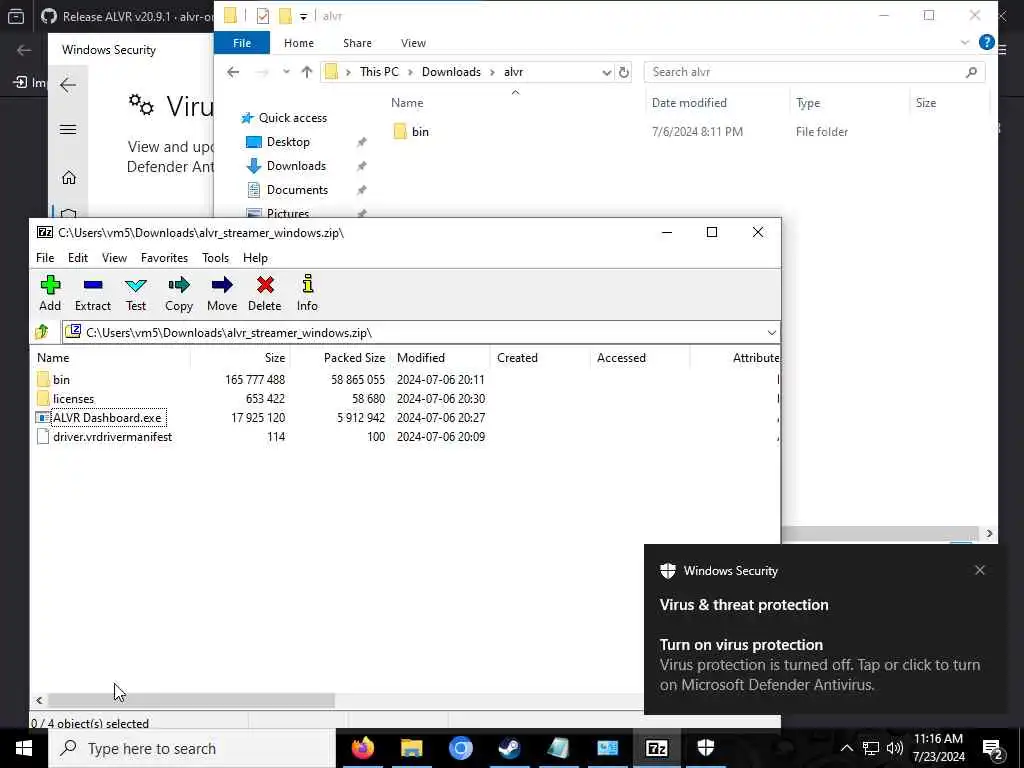
Task: Open the Edit menu in 7-Zip
Action: pyautogui.click(x=78, y=258)
